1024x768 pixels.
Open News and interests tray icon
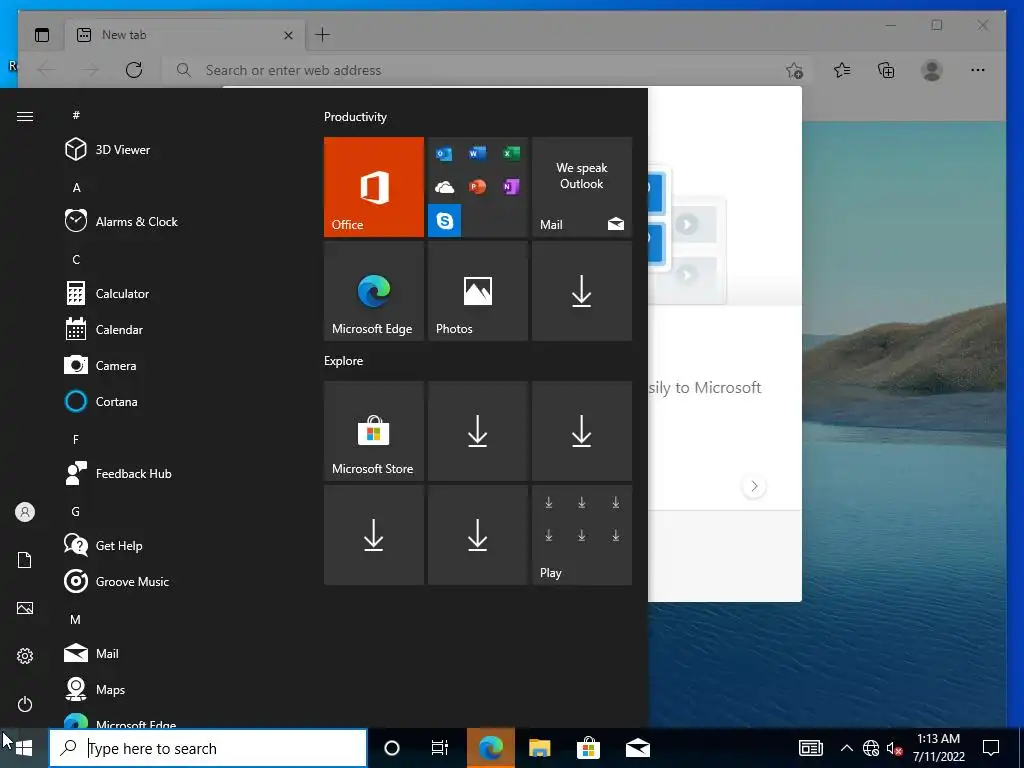tap(810, 748)
